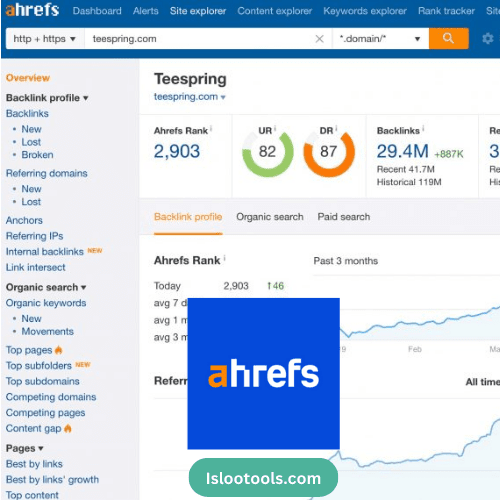The height and width of the screenshot is (500, 500).
Task: Click the DR 87 orange gauge
Action: pyautogui.click(x=329, y=152)
